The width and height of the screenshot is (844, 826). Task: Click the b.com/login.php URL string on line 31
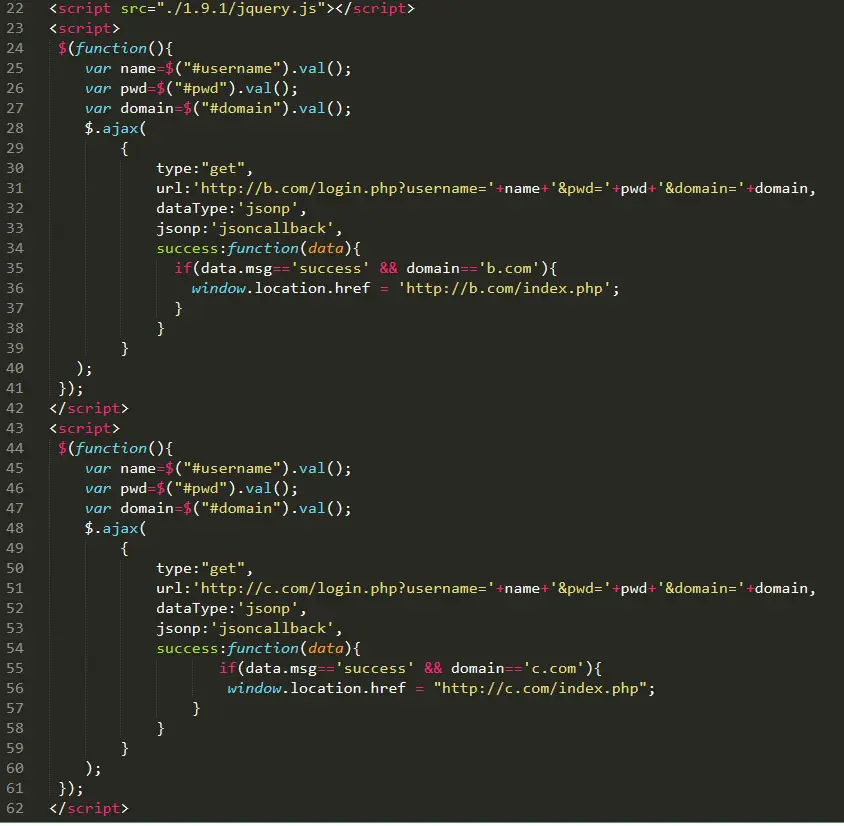click(344, 189)
